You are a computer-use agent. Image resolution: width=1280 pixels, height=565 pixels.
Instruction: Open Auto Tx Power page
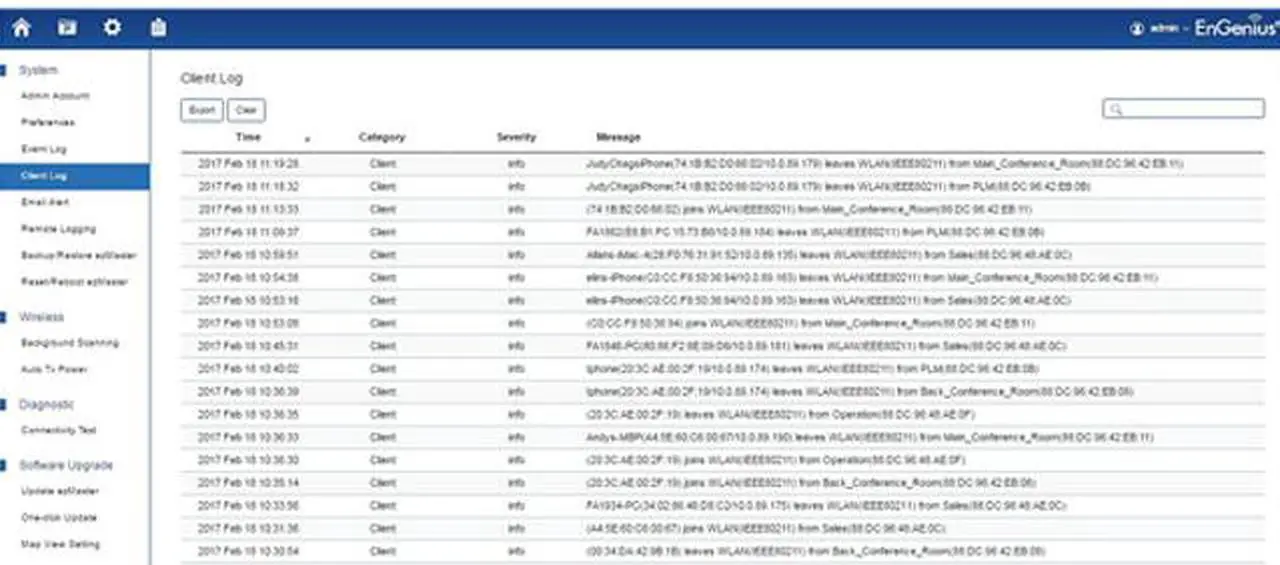click(x=53, y=370)
